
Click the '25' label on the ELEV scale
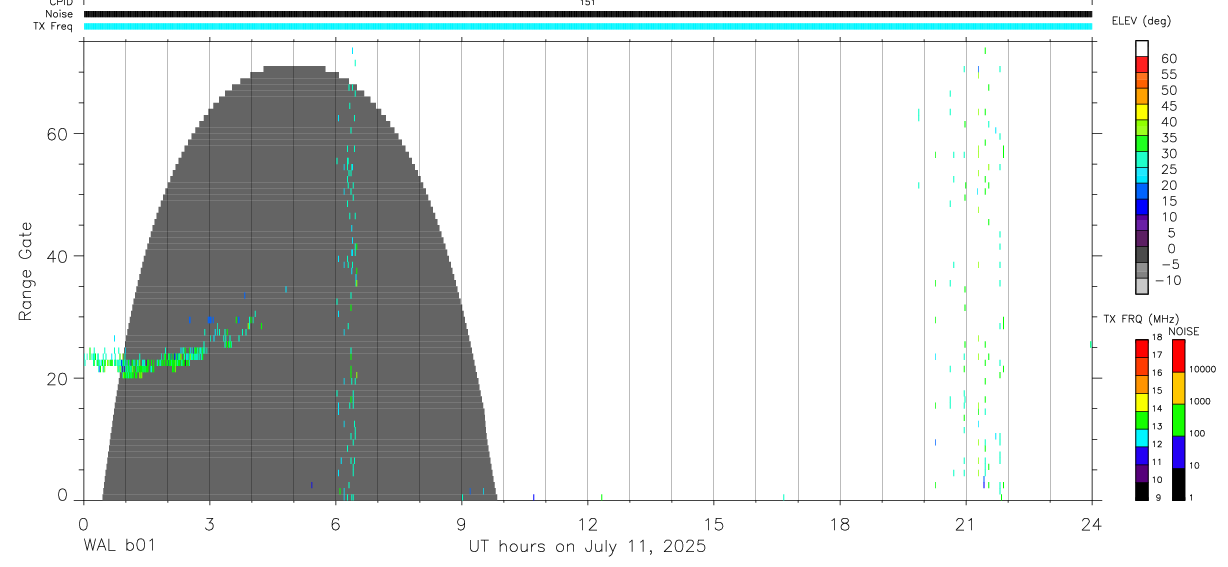(1168, 169)
